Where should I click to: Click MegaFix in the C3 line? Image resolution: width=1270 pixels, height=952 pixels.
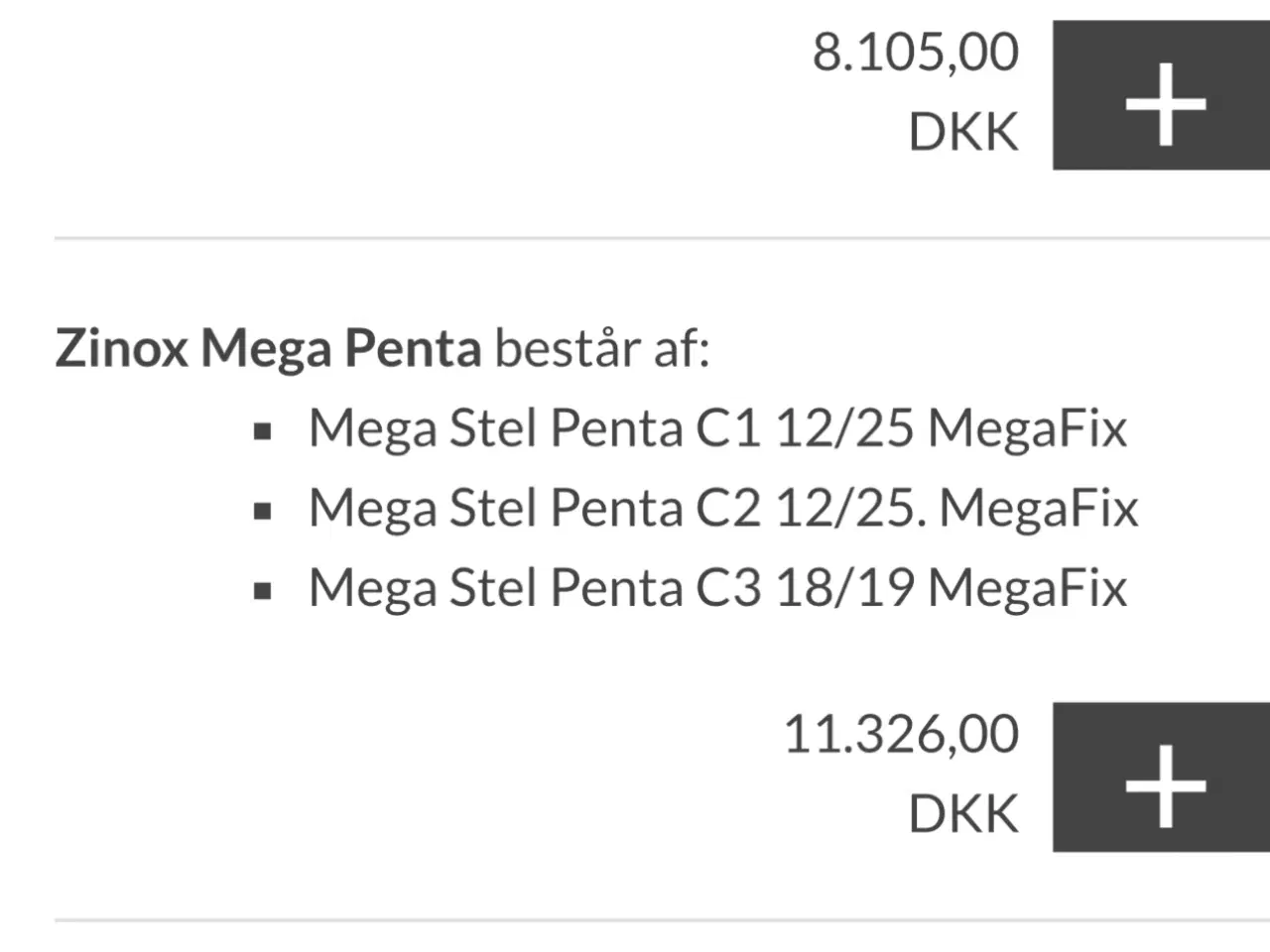pyautogui.click(x=1027, y=588)
